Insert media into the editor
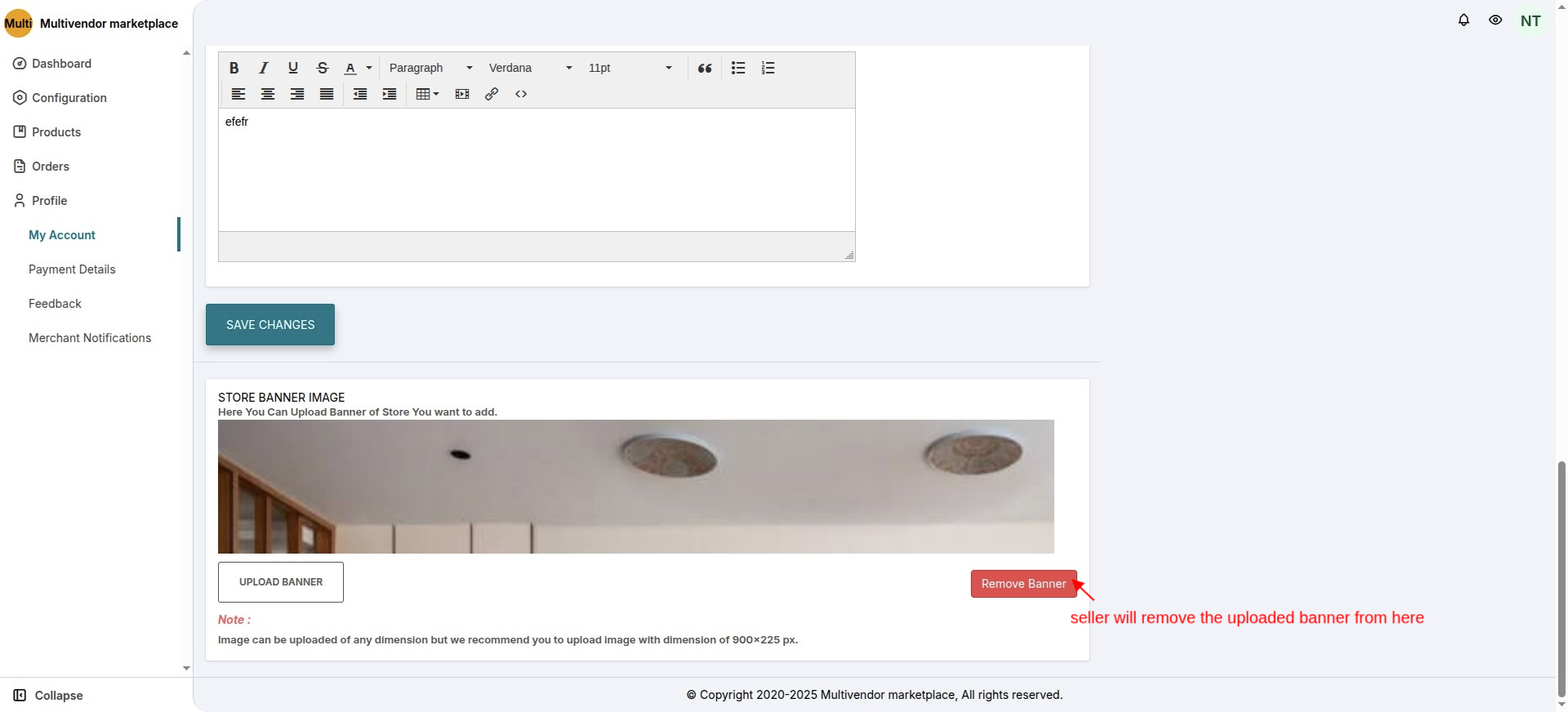Screen dimensions: 1568x712 coord(462,94)
